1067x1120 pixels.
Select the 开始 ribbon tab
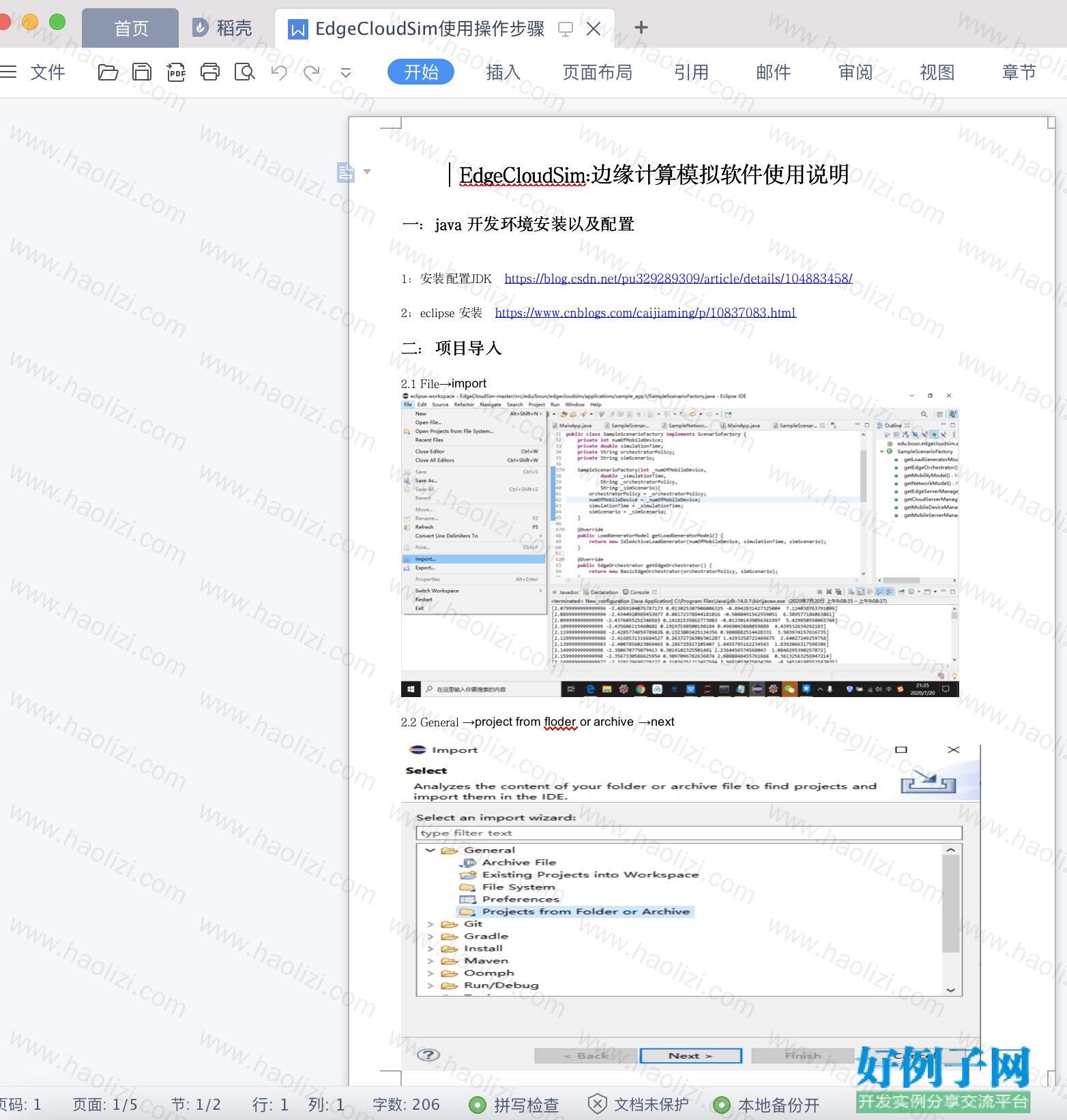point(421,72)
